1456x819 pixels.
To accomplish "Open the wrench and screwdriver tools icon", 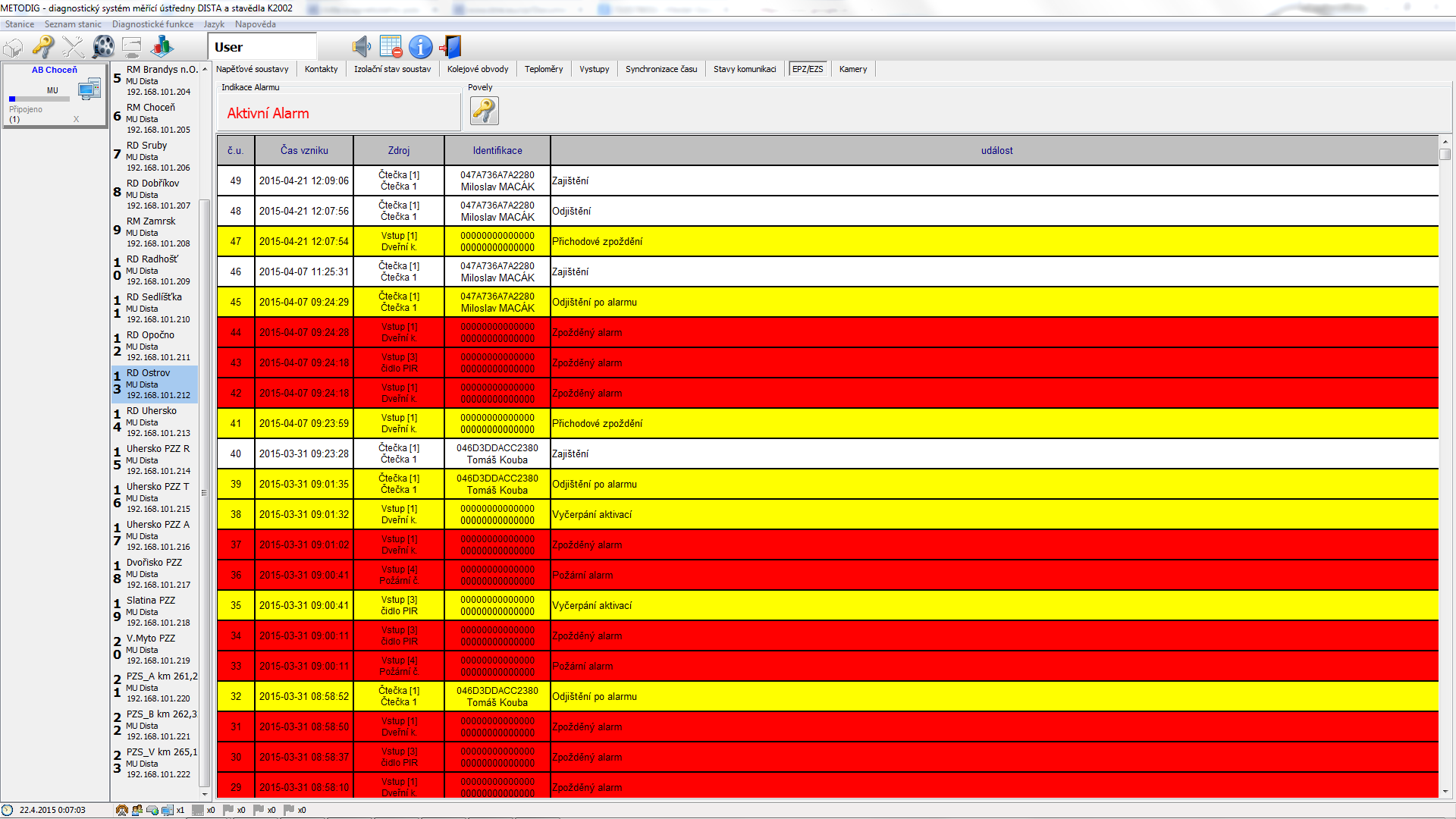I will (73, 47).
